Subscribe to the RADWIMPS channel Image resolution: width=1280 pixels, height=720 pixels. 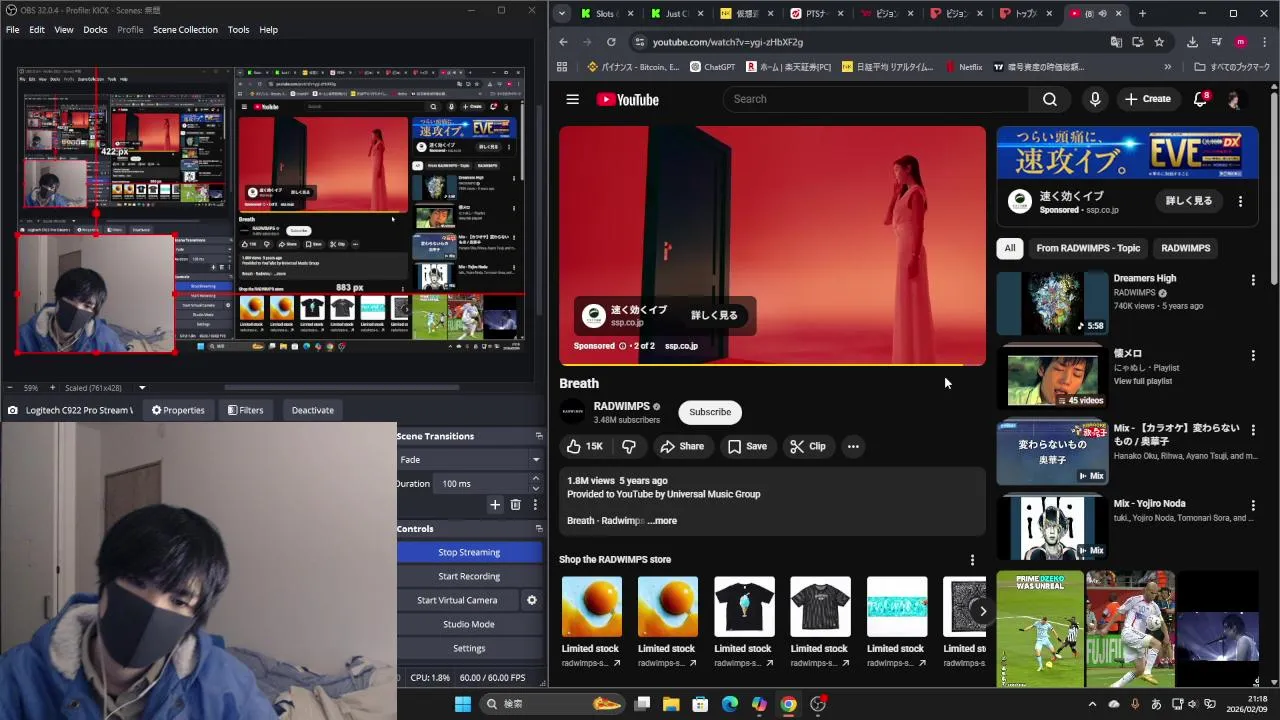coord(710,412)
